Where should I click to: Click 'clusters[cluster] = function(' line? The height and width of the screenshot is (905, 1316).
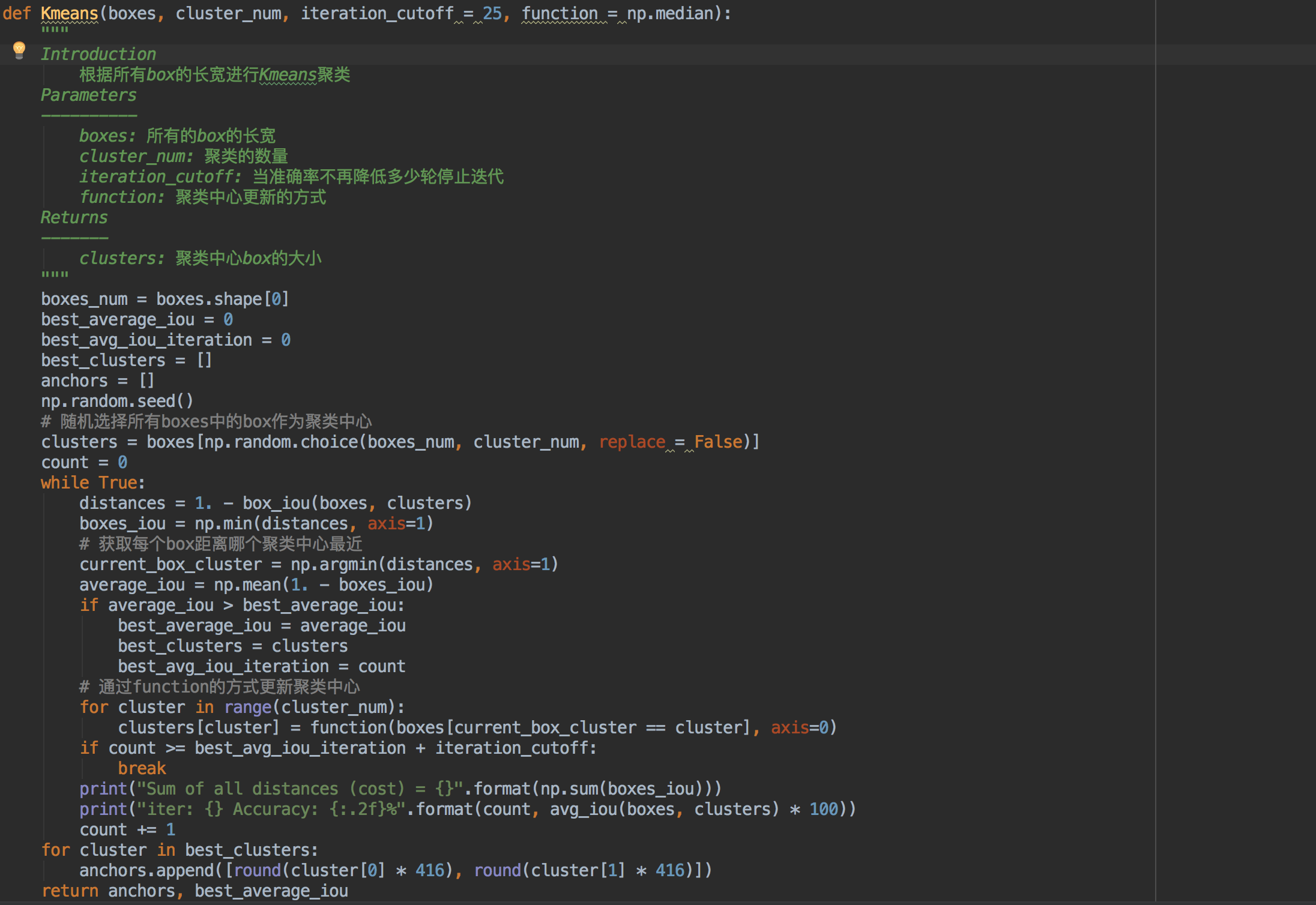coord(477,727)
